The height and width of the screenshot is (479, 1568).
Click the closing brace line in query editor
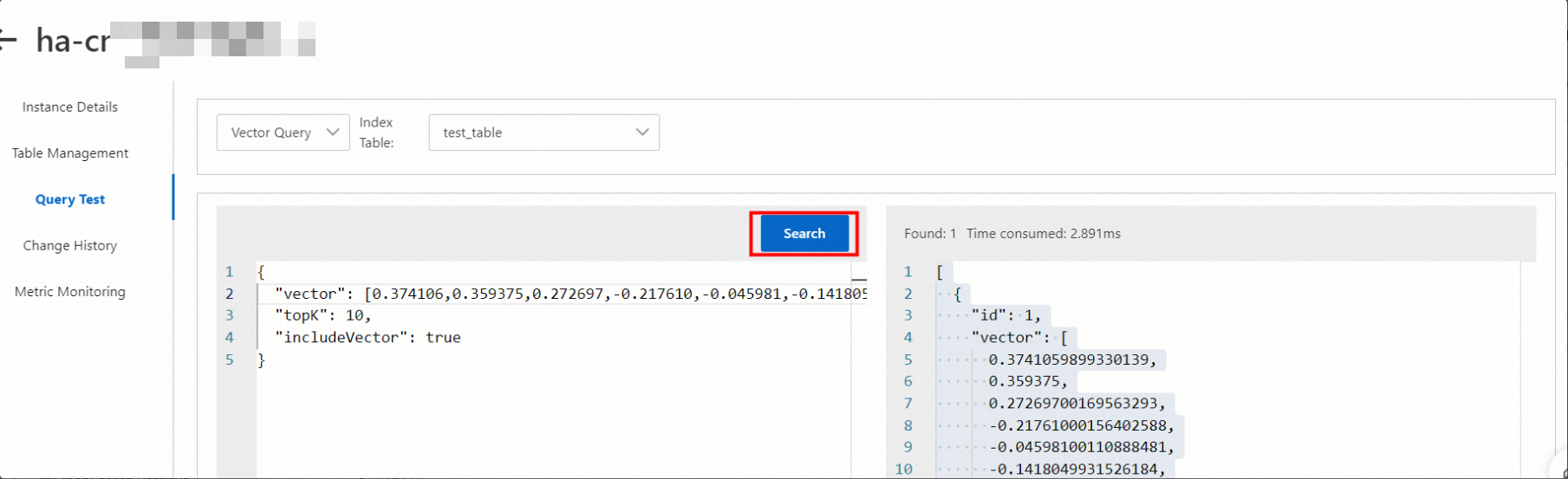[262, 359]
